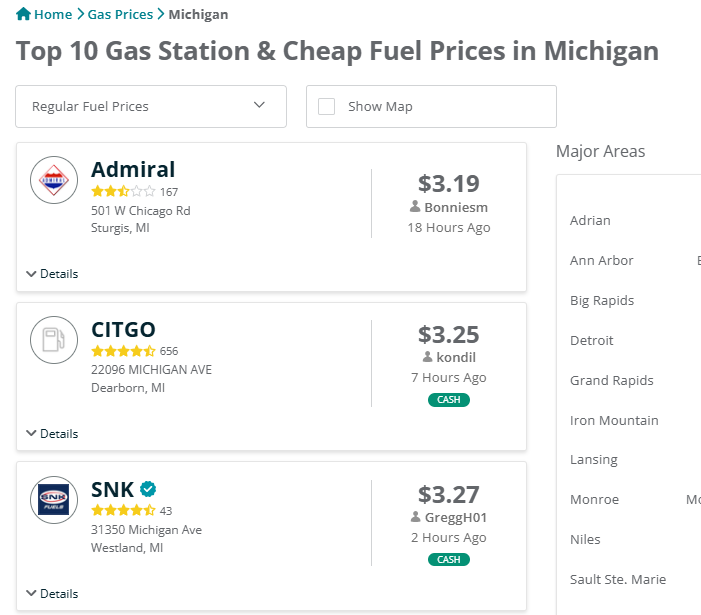This screenshot has height=615, width=701.
Task: Click user icon beside Bonniesm
Action: click(415, 206)
